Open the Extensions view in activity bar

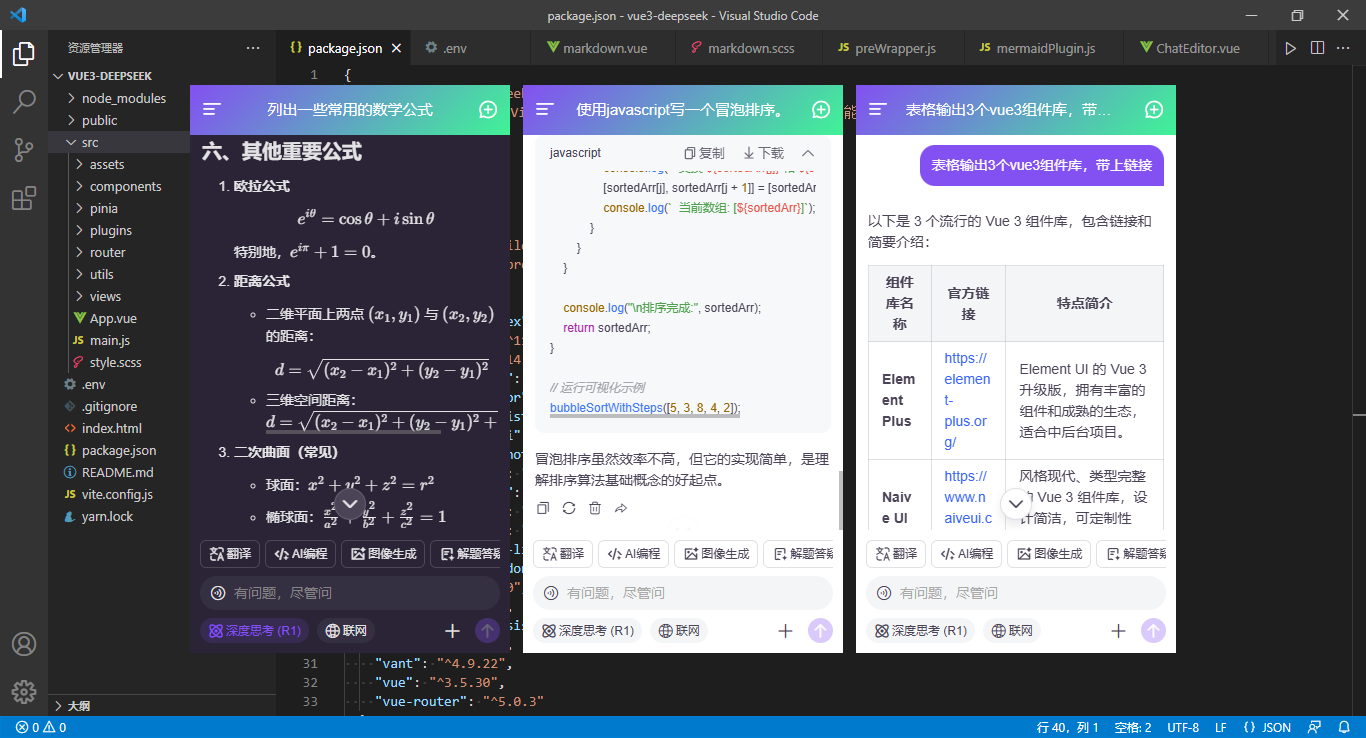(24, 199)
